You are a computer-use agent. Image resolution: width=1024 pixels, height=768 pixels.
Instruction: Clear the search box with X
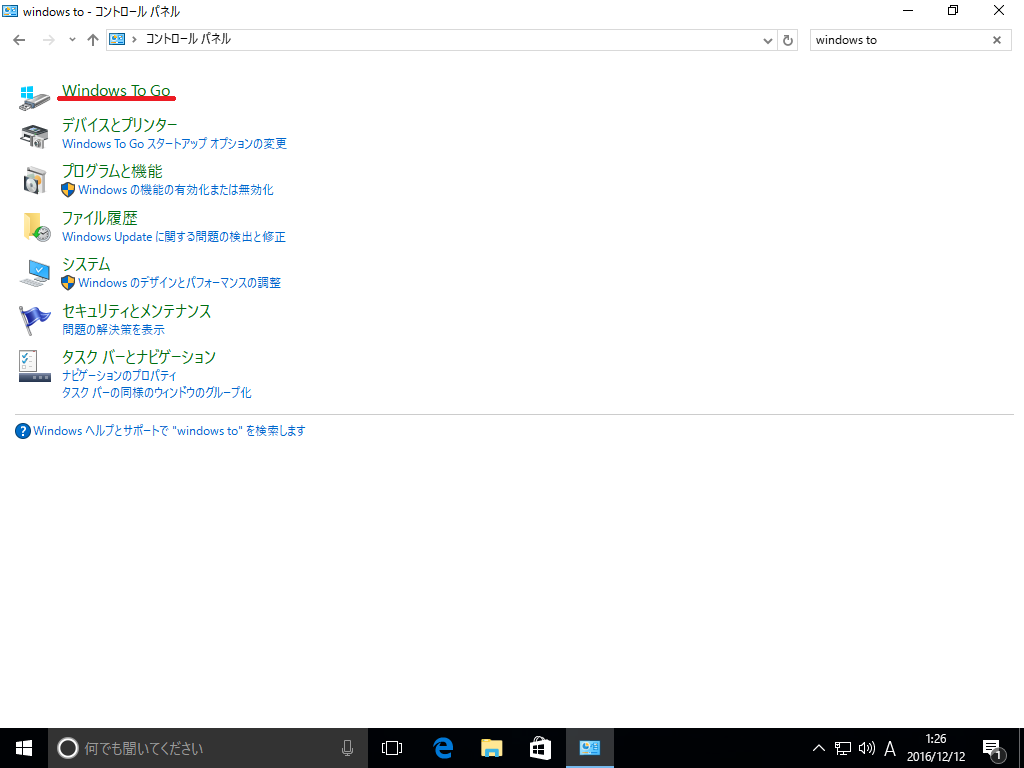coord(997,40)
